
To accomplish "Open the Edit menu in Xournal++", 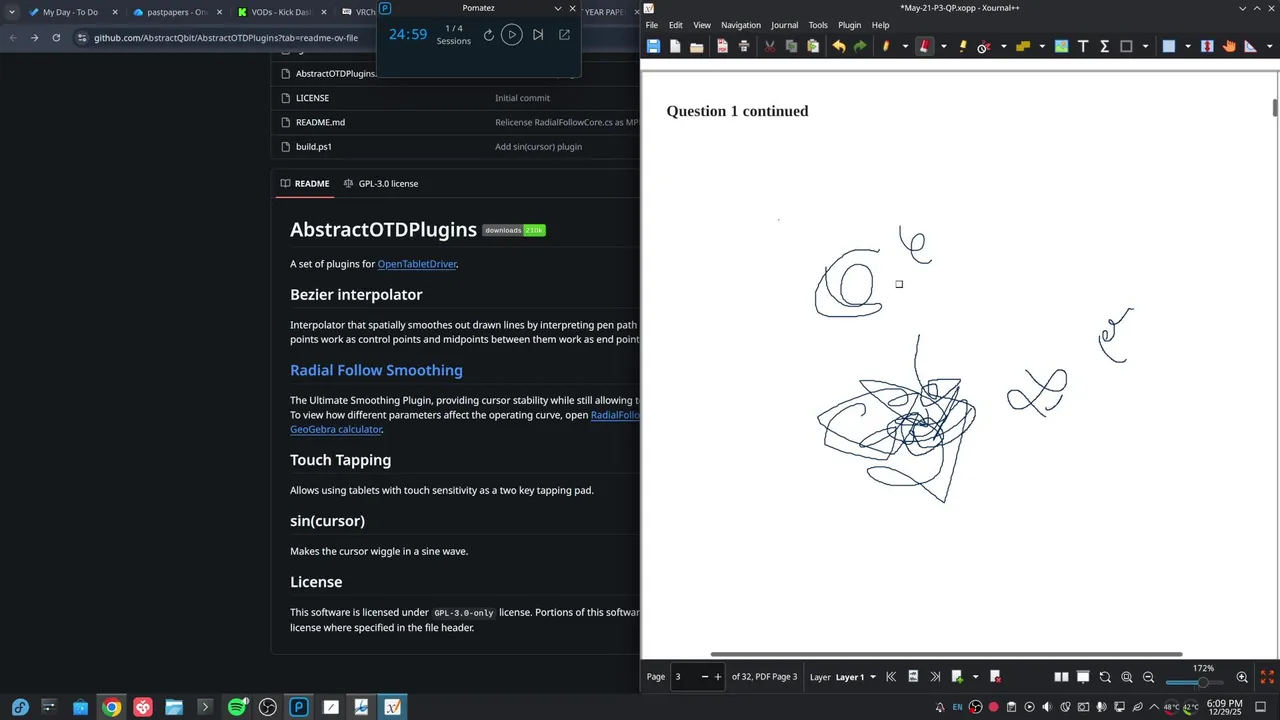I will coord(676,25).
